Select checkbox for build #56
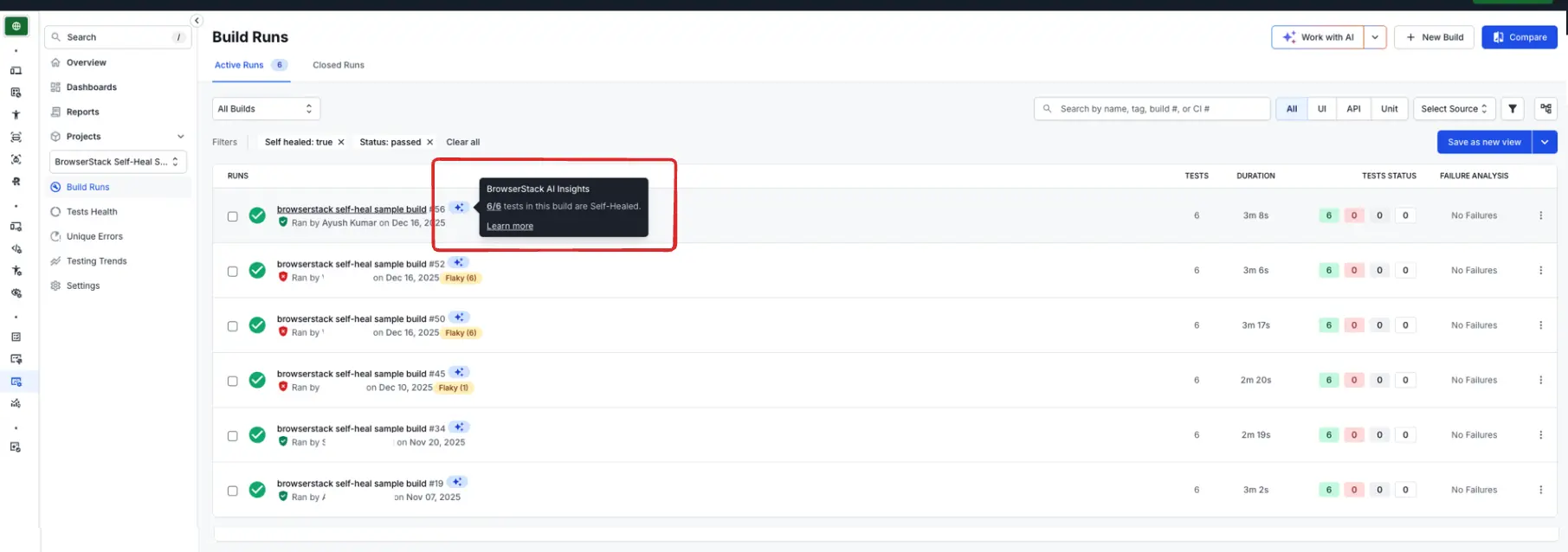This screenshot has height=552, width=1568. pos(232,216)
